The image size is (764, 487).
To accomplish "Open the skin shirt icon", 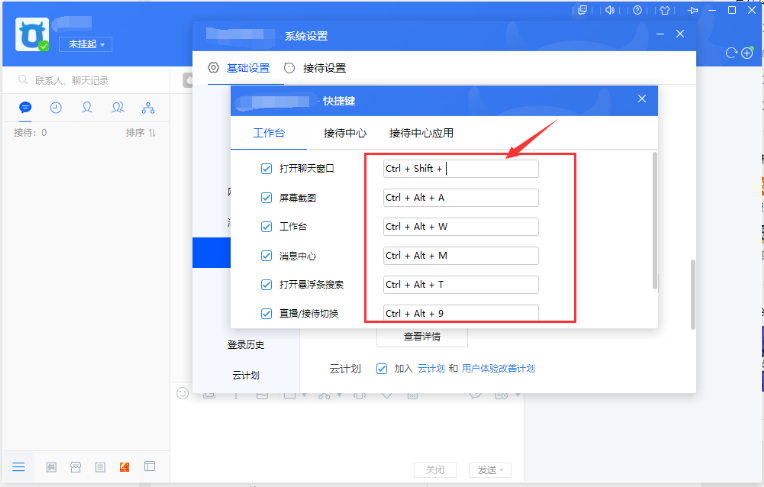I will pyautogui.click(x=665, y=10).
